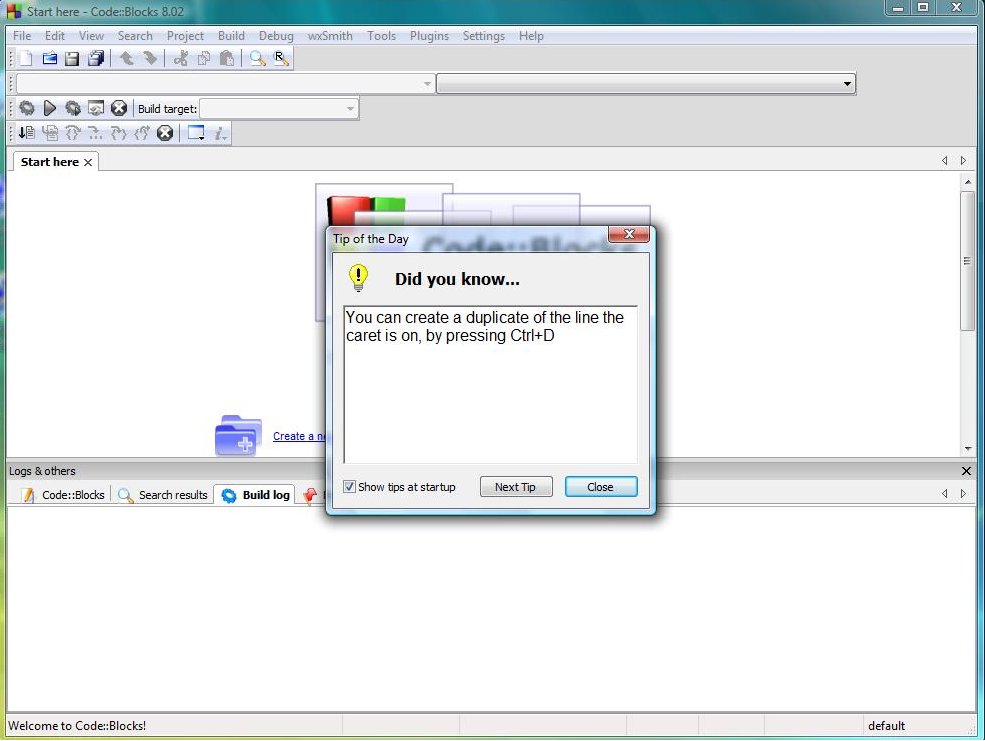Switch to the Code::Blocks log tab
Screen dimensions: 985x741
(x=63, y=495)
